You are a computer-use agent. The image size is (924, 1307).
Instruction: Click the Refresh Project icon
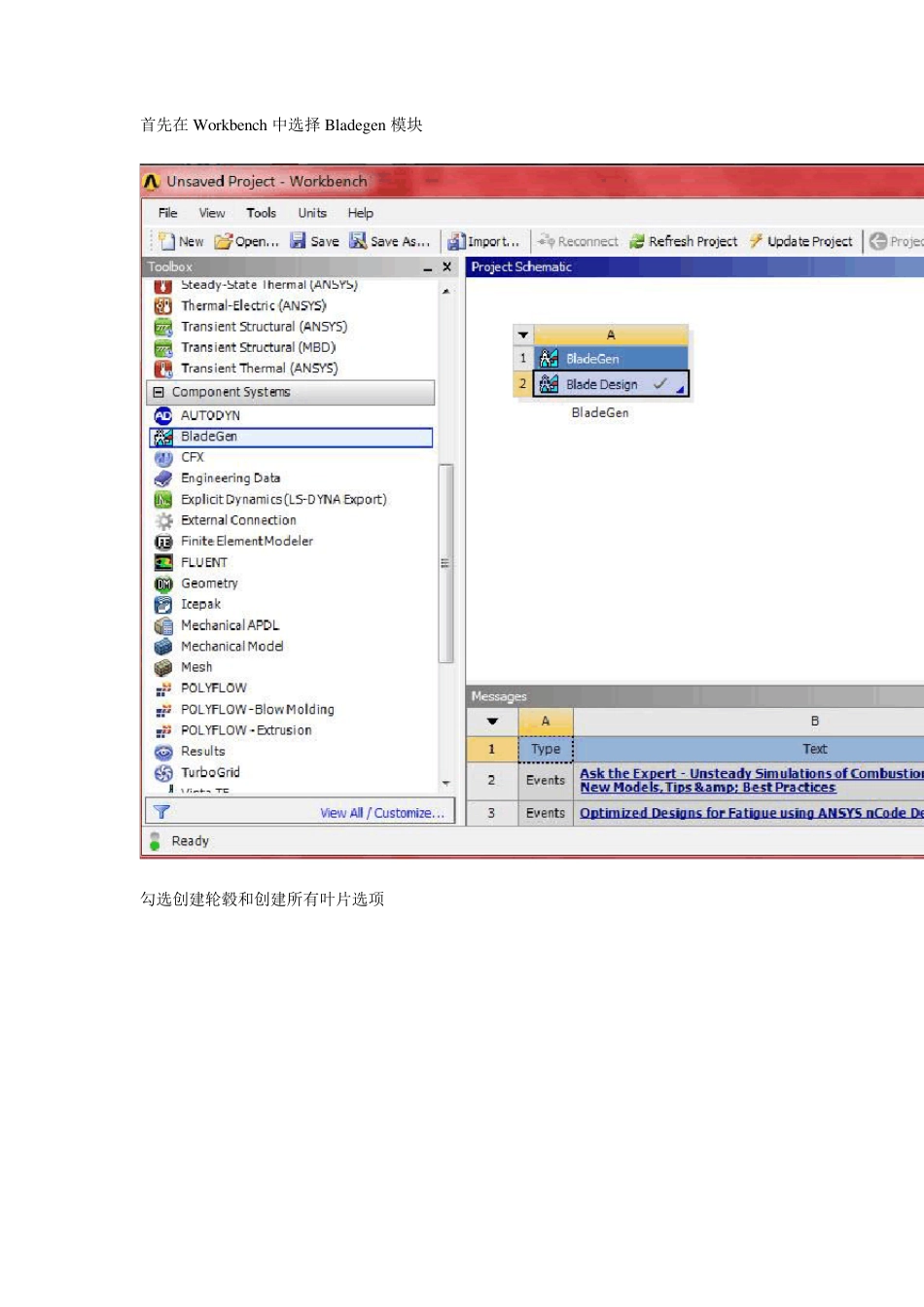pos(637,241)
